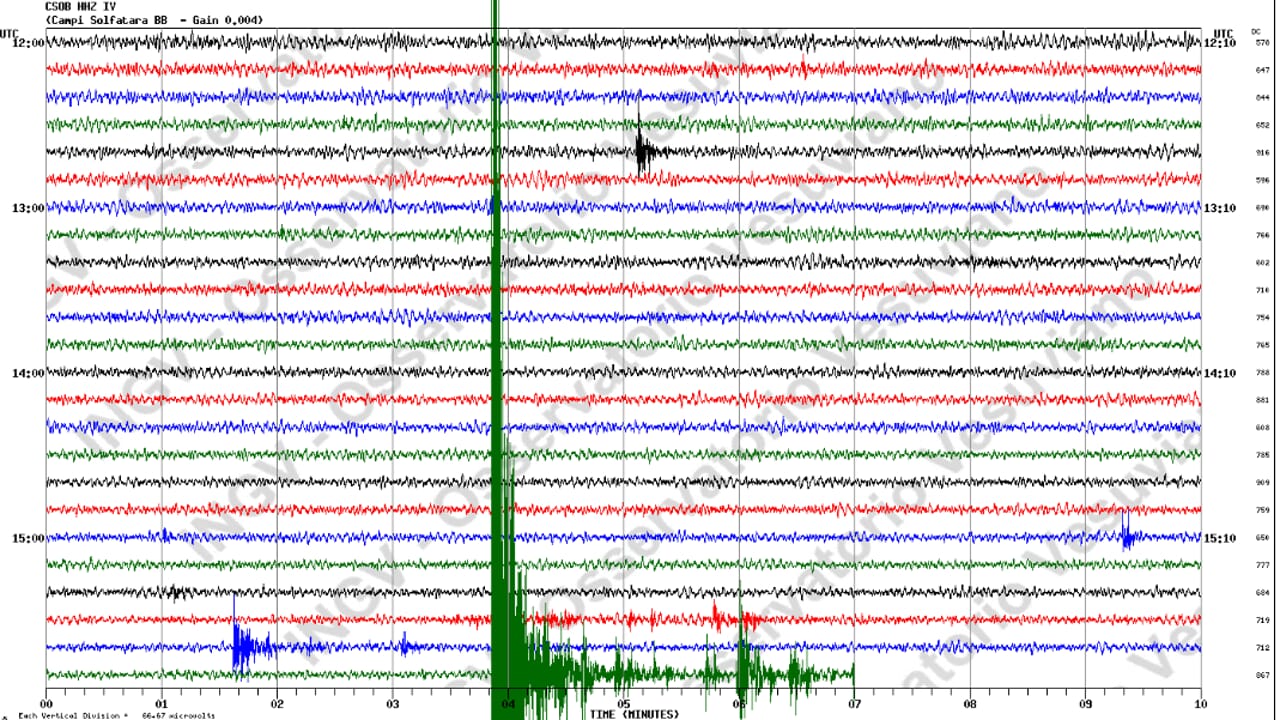Click the DC value 570
Screen dimensions: 1280x720
1262,43
